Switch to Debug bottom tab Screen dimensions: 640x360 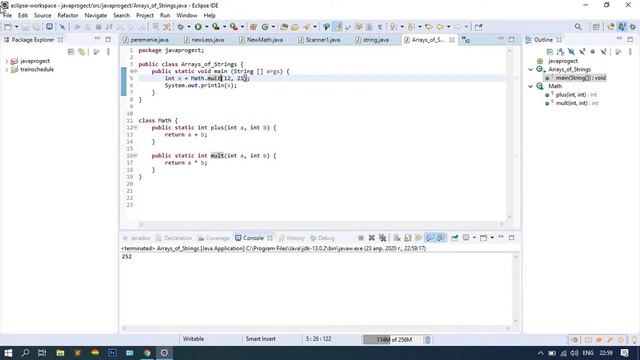[322, 238]
